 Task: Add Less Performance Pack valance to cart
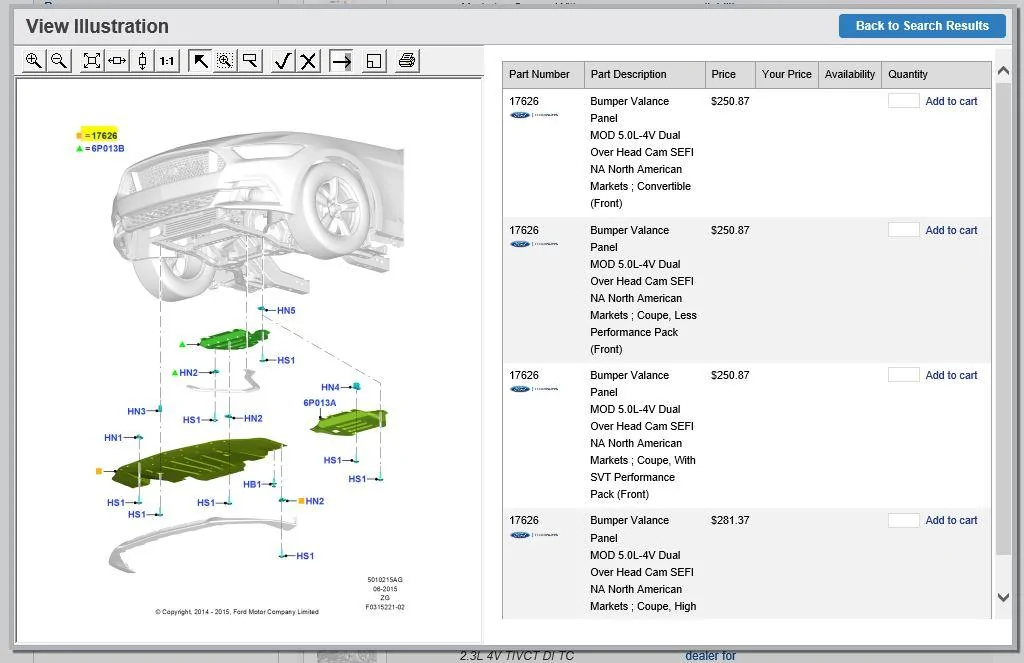pos(951,230)
